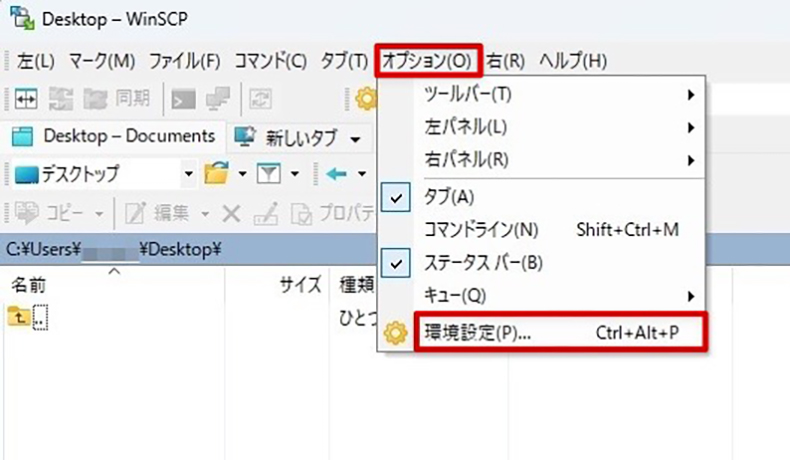Click the オプション(O) menu
The image size is (790, 460).
pyautogui.click(x=428, y=61)
